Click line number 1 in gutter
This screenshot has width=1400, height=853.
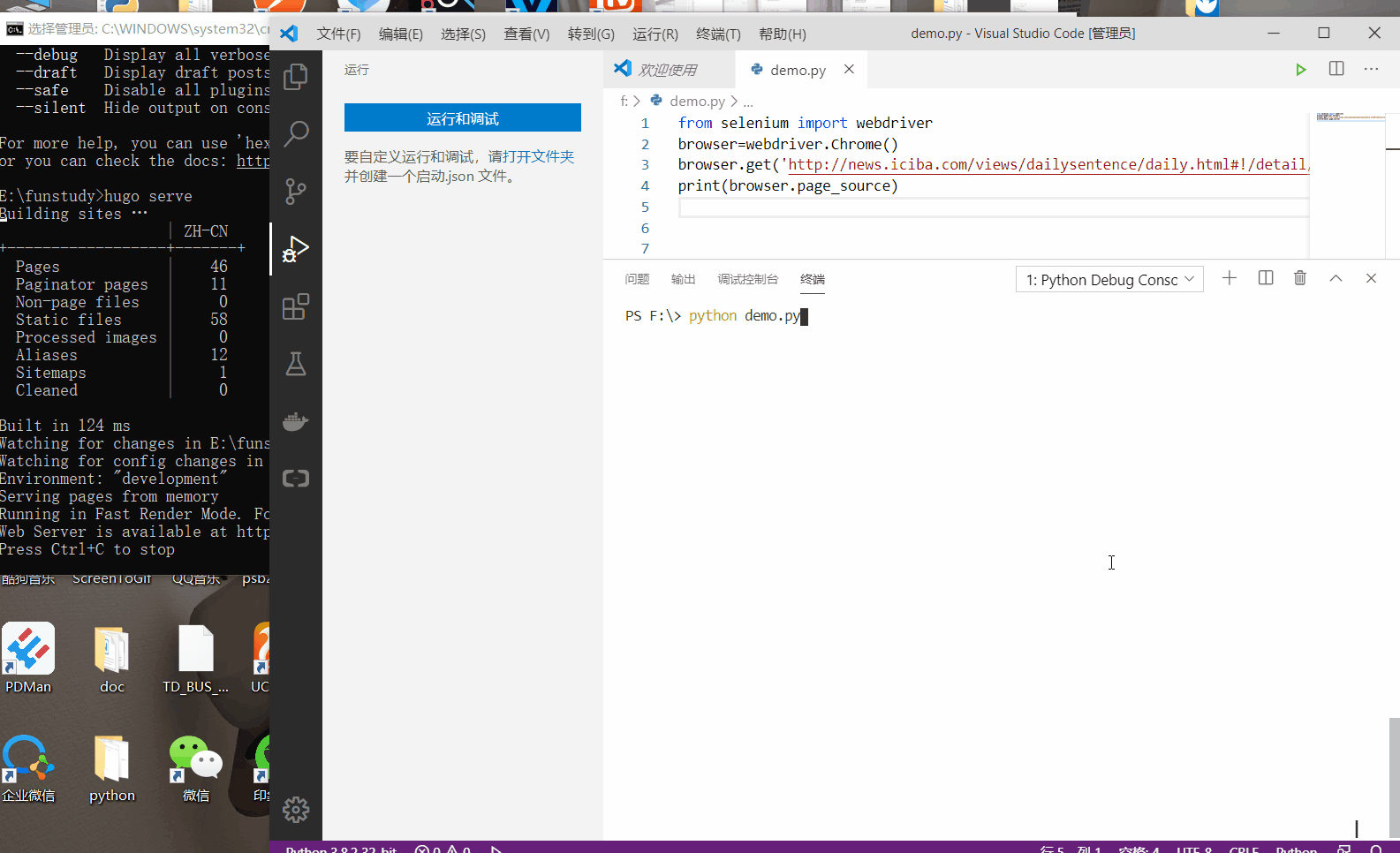click(x=645, y=123)
